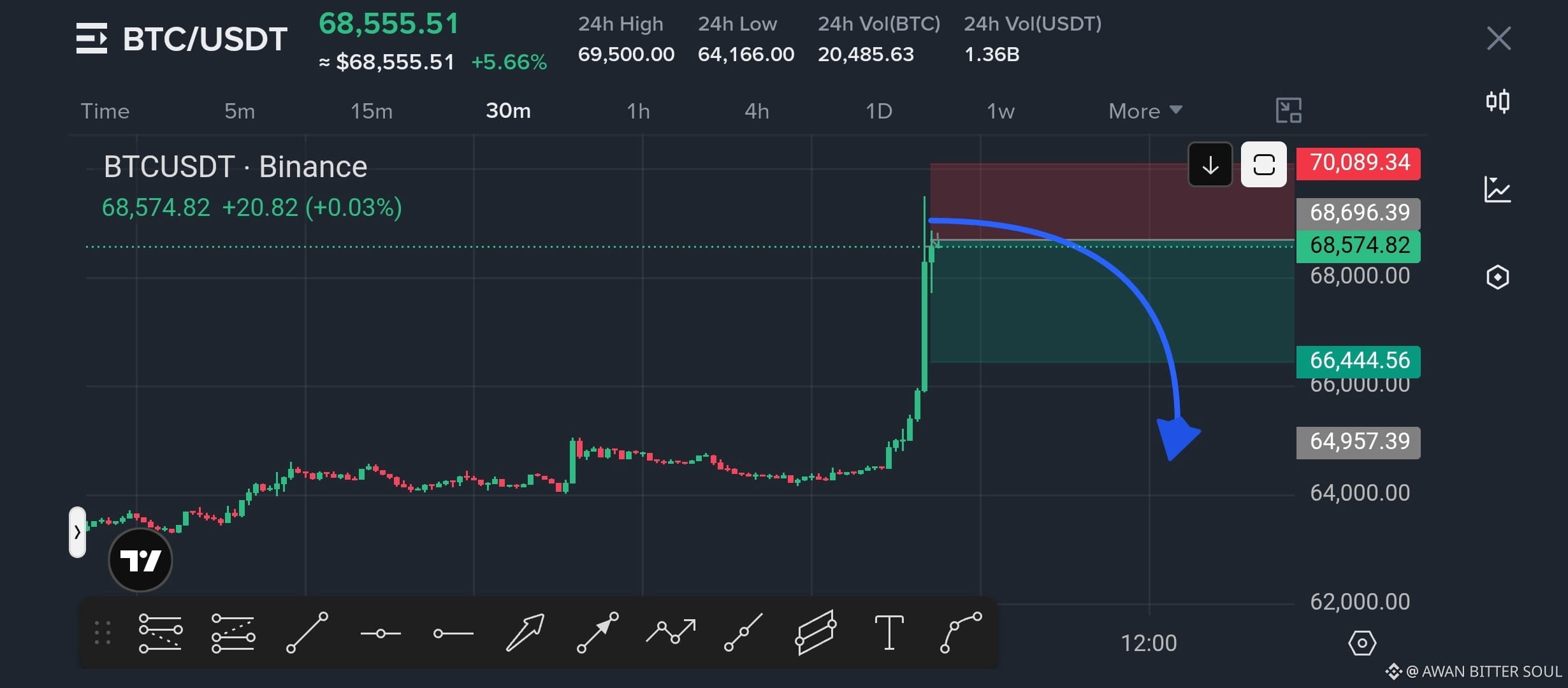Image resolution: width=1568 pixels, height=688 pixels.
Task: Select the arrow marker drawing tool
Action: tap(525, 633)
